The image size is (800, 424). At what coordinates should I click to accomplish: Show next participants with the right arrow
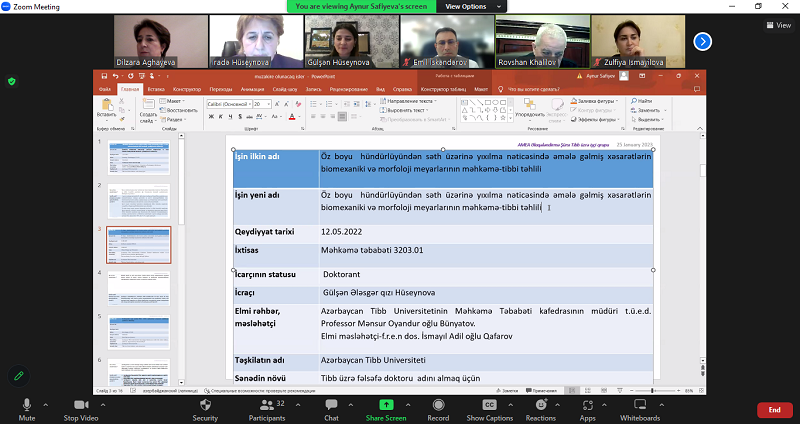(703, 41)
